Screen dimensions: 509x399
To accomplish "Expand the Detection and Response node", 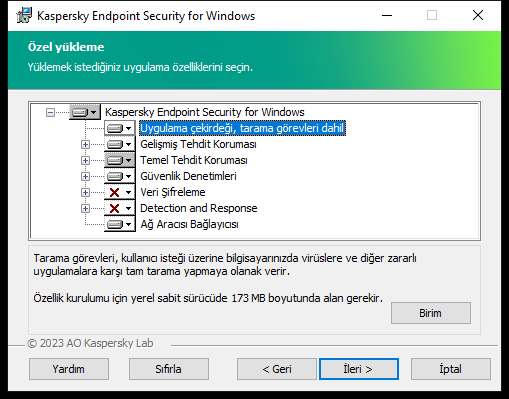I will click(85, 208).
